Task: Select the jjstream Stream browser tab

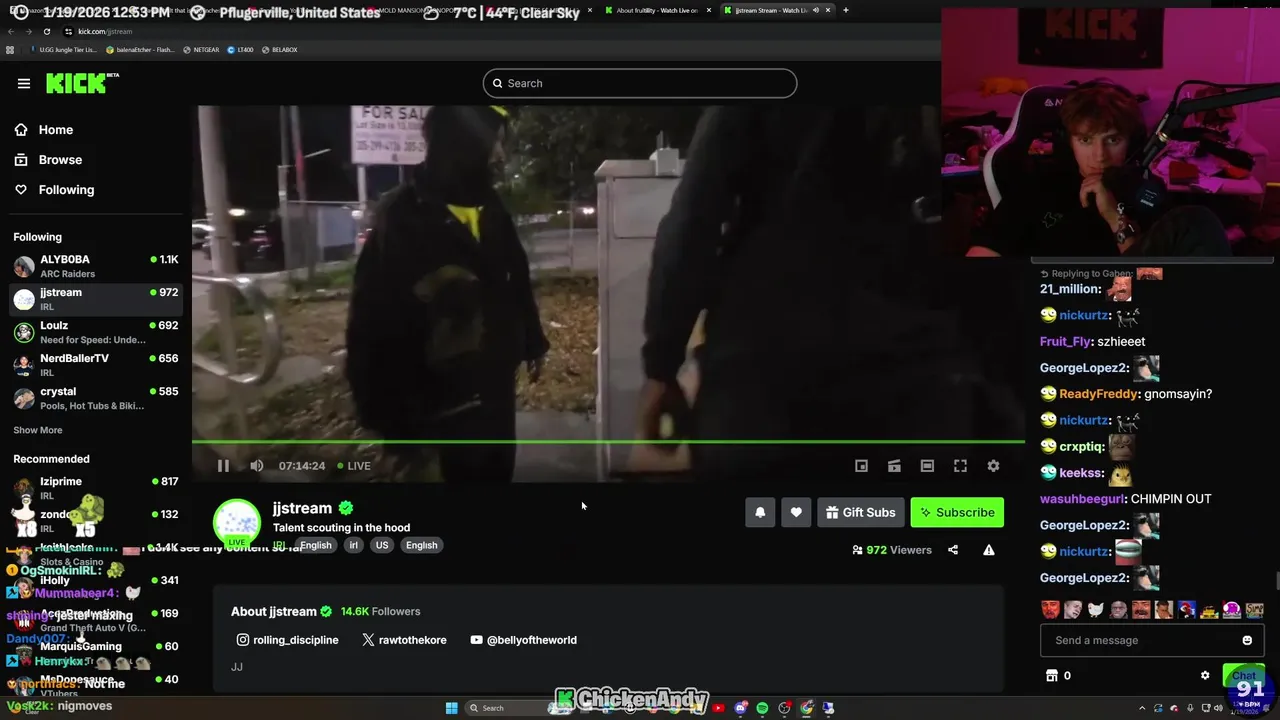Action: [x=778, y=10]
